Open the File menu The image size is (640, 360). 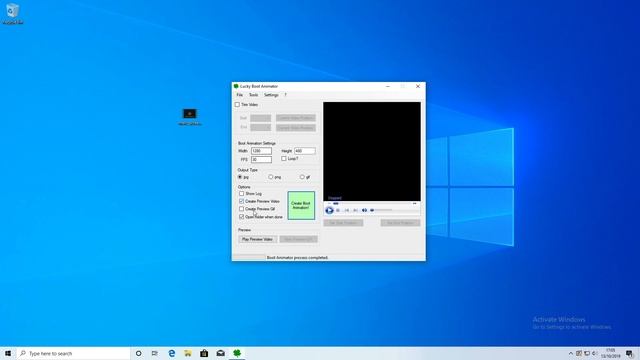pyautogui.click(x=240, y=95)
